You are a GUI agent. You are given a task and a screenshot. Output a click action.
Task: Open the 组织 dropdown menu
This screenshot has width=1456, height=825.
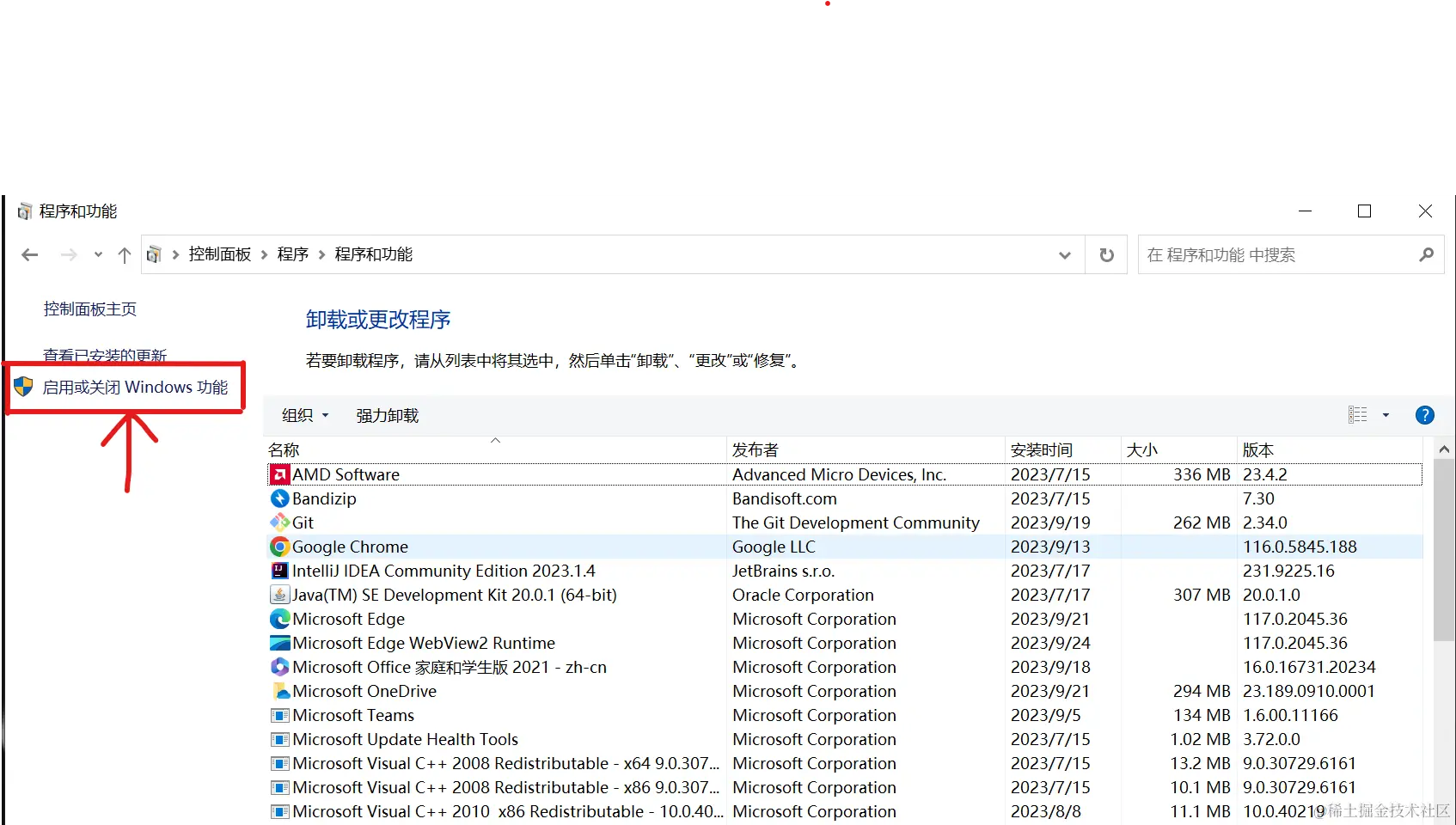[x=303, y=415]
